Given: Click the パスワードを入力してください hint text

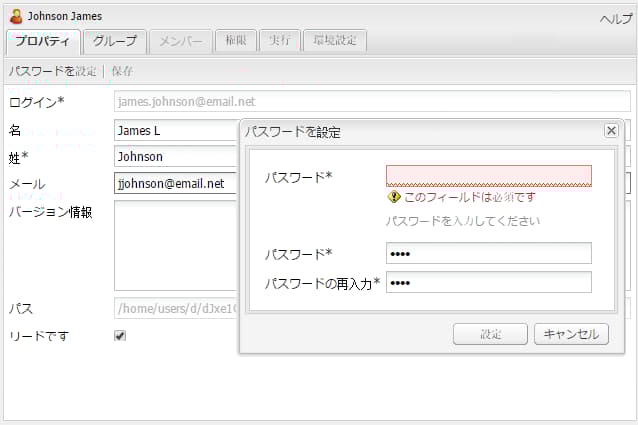Looking at the screenshot, I should click(x=463, y=221).
